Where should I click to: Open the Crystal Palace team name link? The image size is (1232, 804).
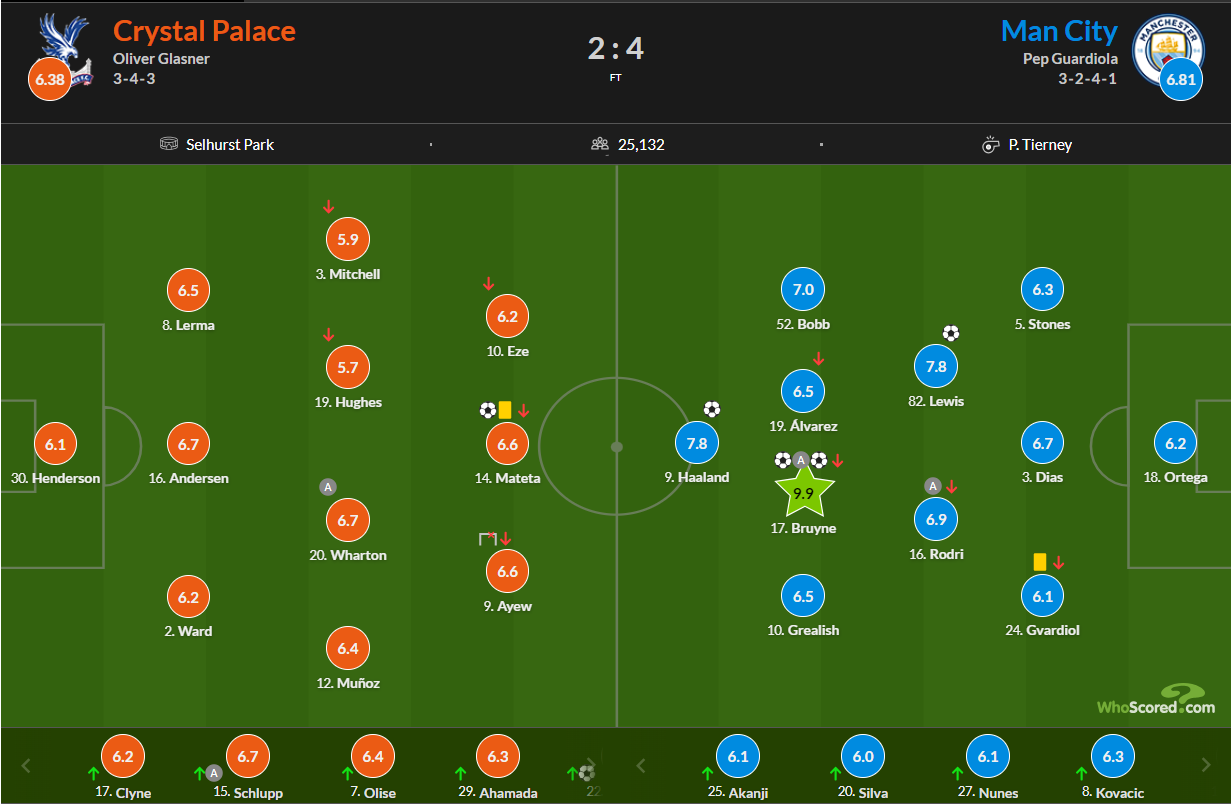click(x=204, y=31)
